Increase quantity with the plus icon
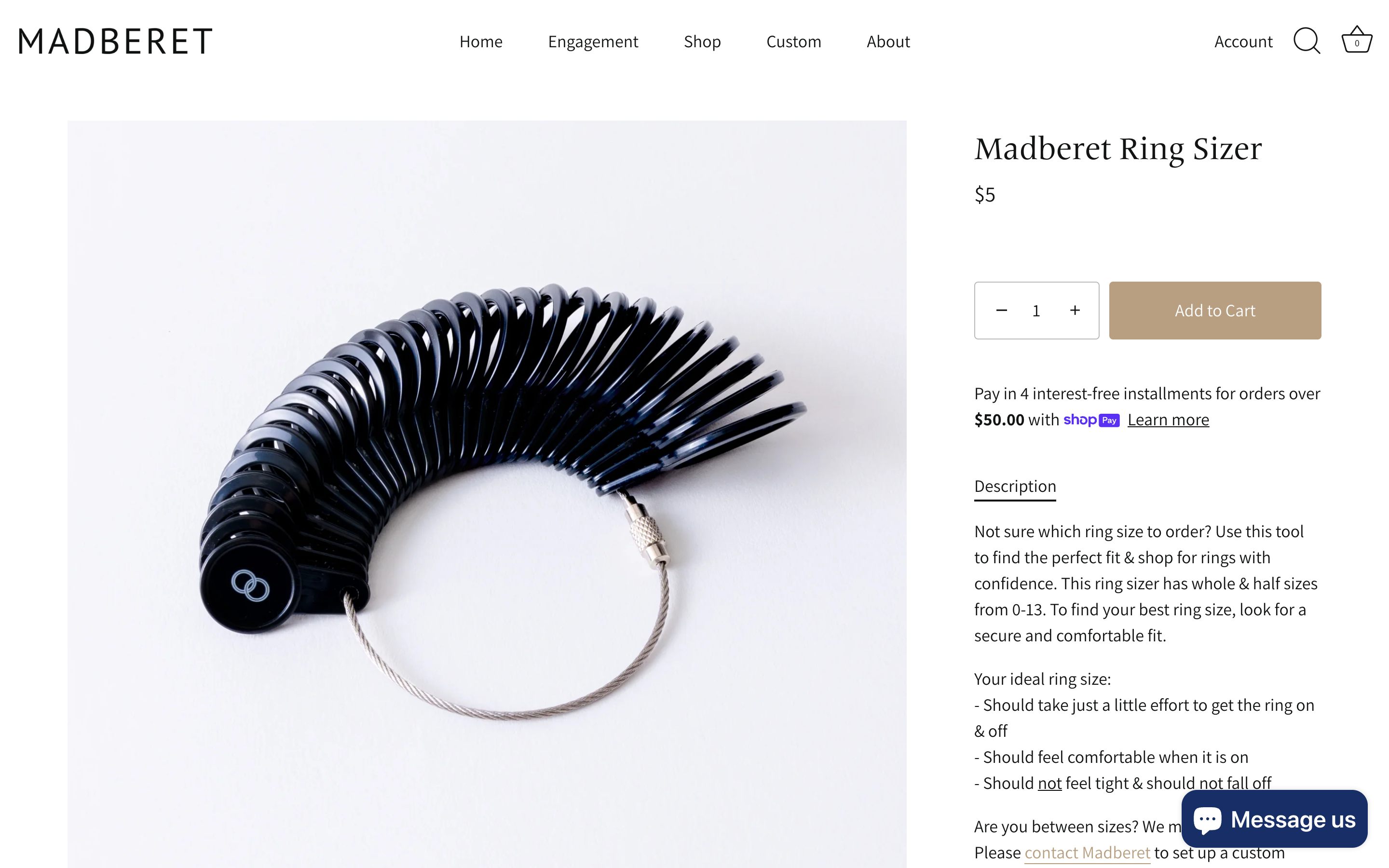1389x868 pixels. click(x=1075, y=311)
